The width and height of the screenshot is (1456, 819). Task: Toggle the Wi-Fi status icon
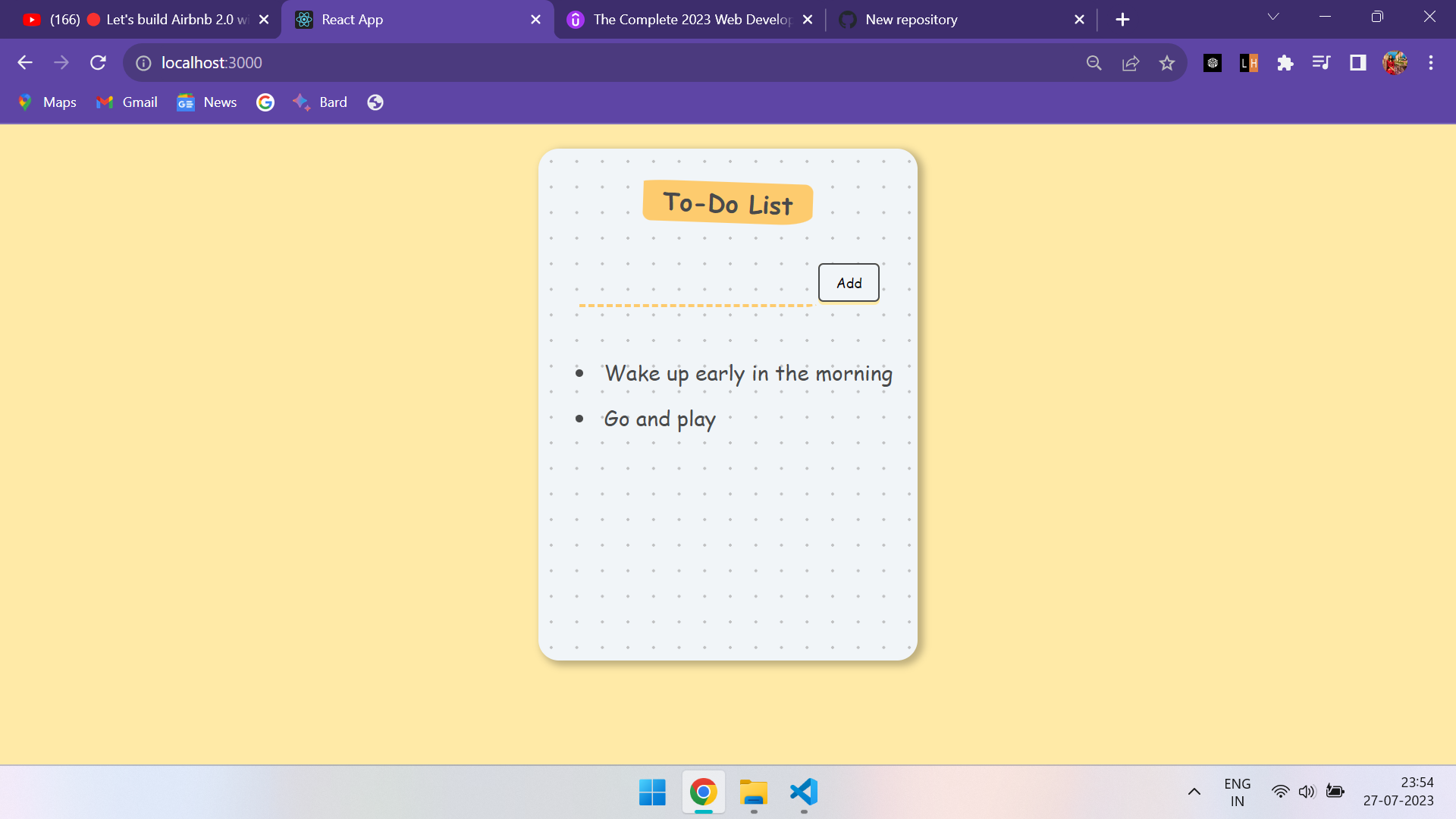click(1281, 791)
